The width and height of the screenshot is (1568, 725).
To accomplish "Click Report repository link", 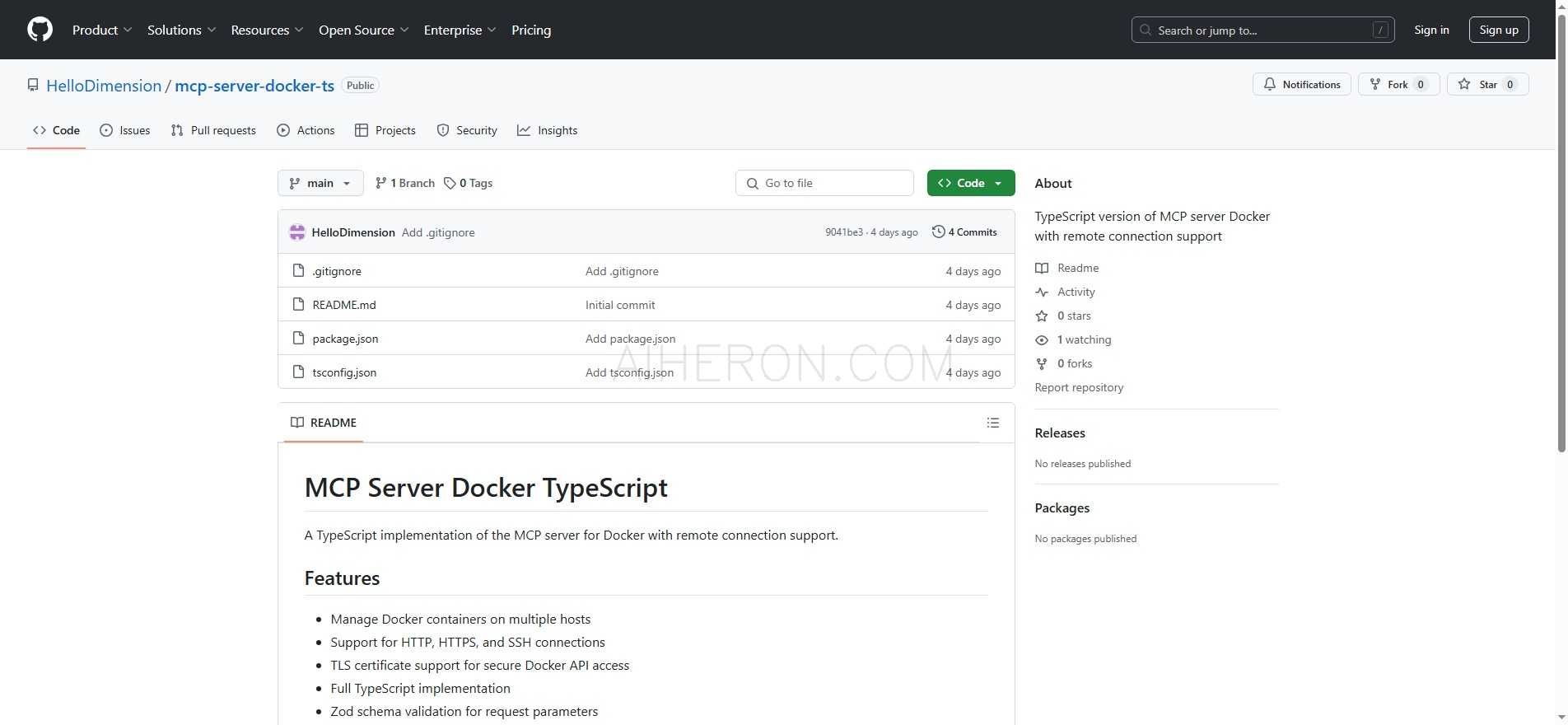I will [1079, 387].
